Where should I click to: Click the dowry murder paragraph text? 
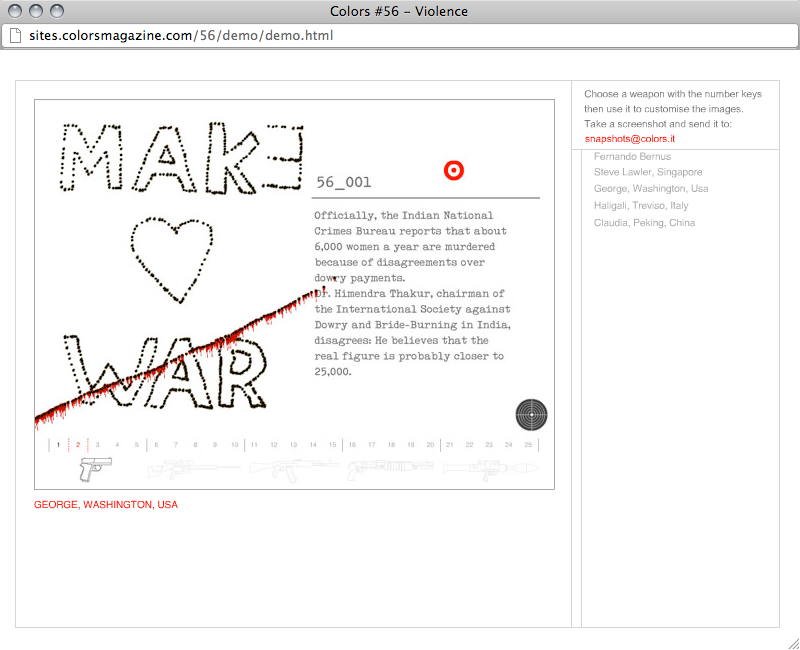[412, 293]
